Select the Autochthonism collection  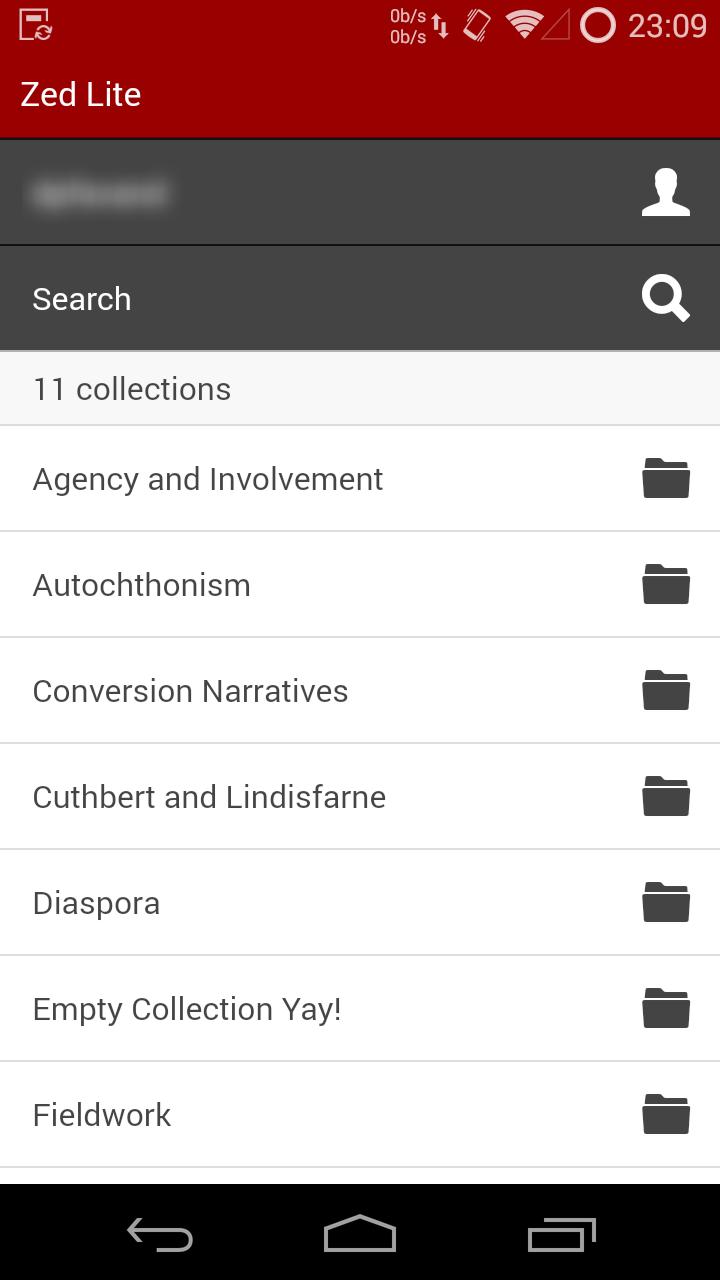tap(142, 585)
